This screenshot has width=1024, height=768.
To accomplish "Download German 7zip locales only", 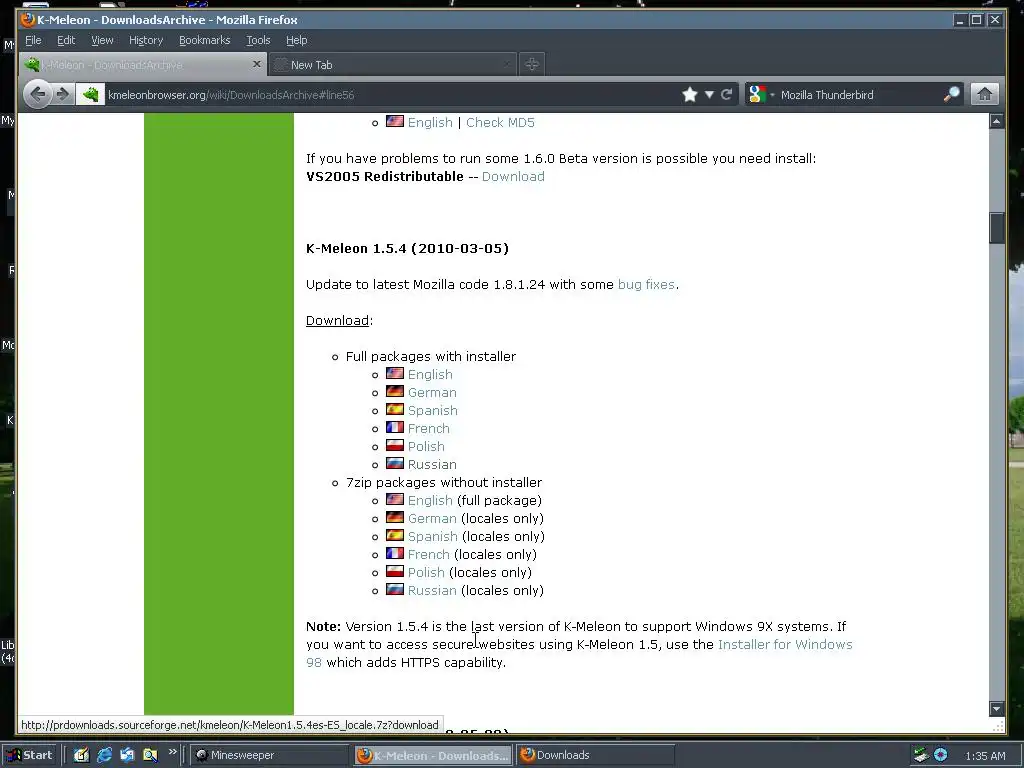I will point(432,519).
